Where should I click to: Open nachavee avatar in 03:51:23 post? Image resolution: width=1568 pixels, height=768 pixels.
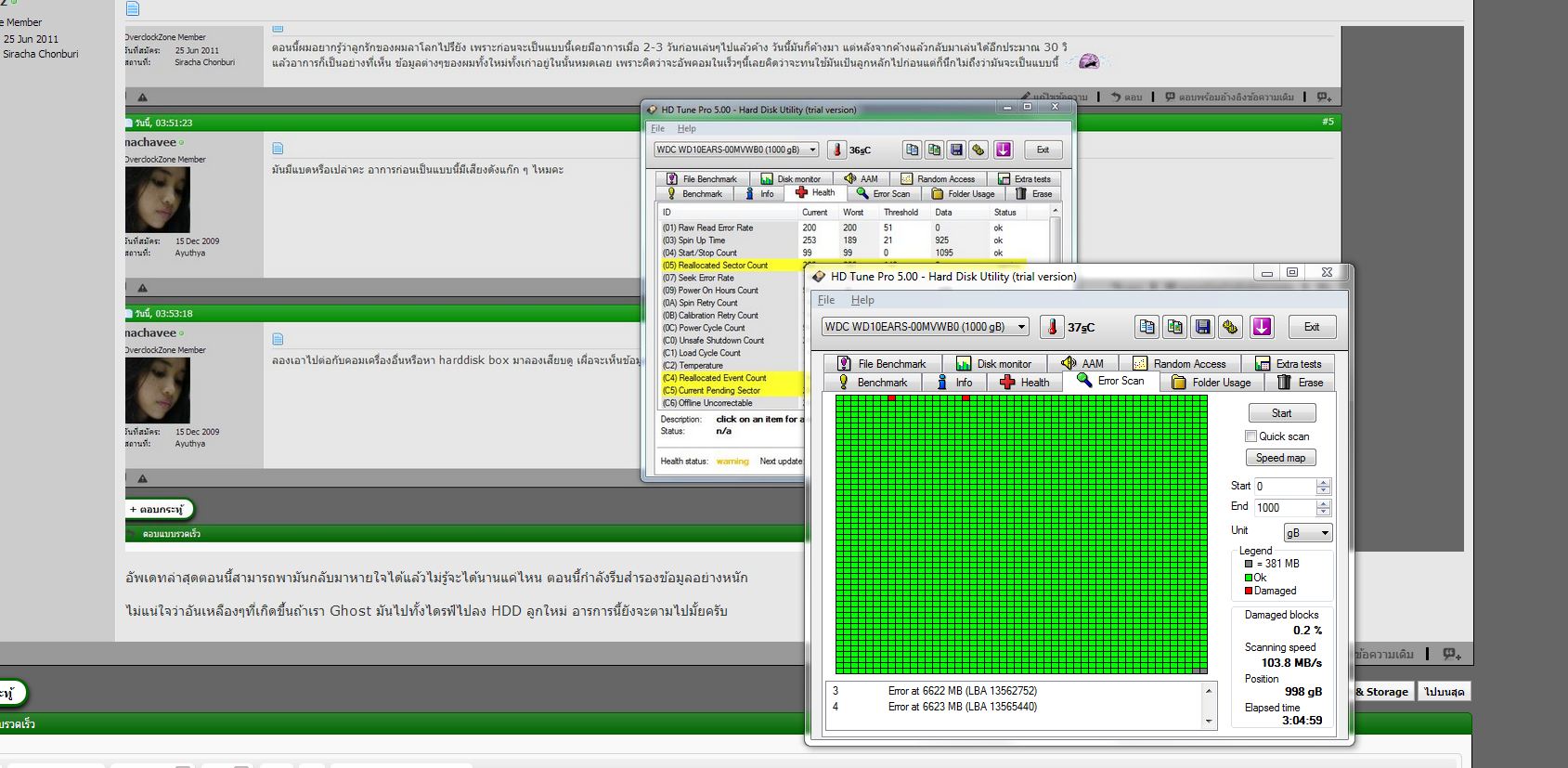click(158, 200)
